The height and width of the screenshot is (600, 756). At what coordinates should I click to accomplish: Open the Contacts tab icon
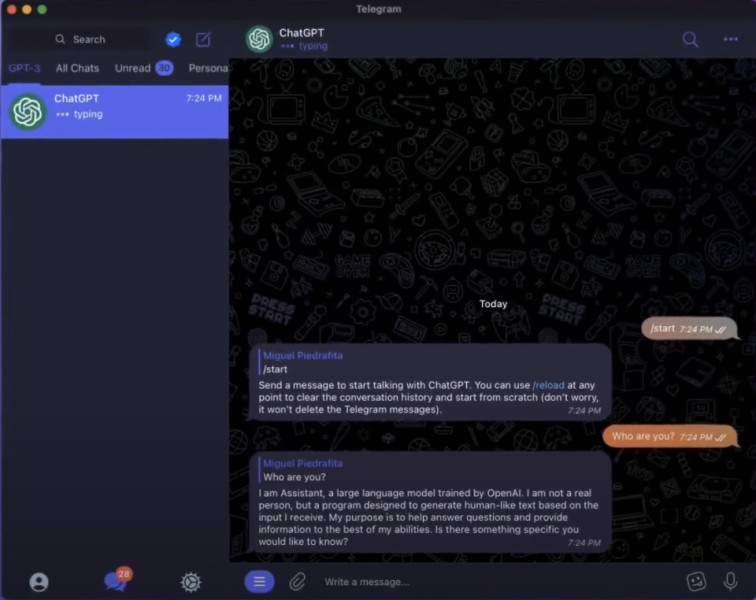click(x=39, y=582)
